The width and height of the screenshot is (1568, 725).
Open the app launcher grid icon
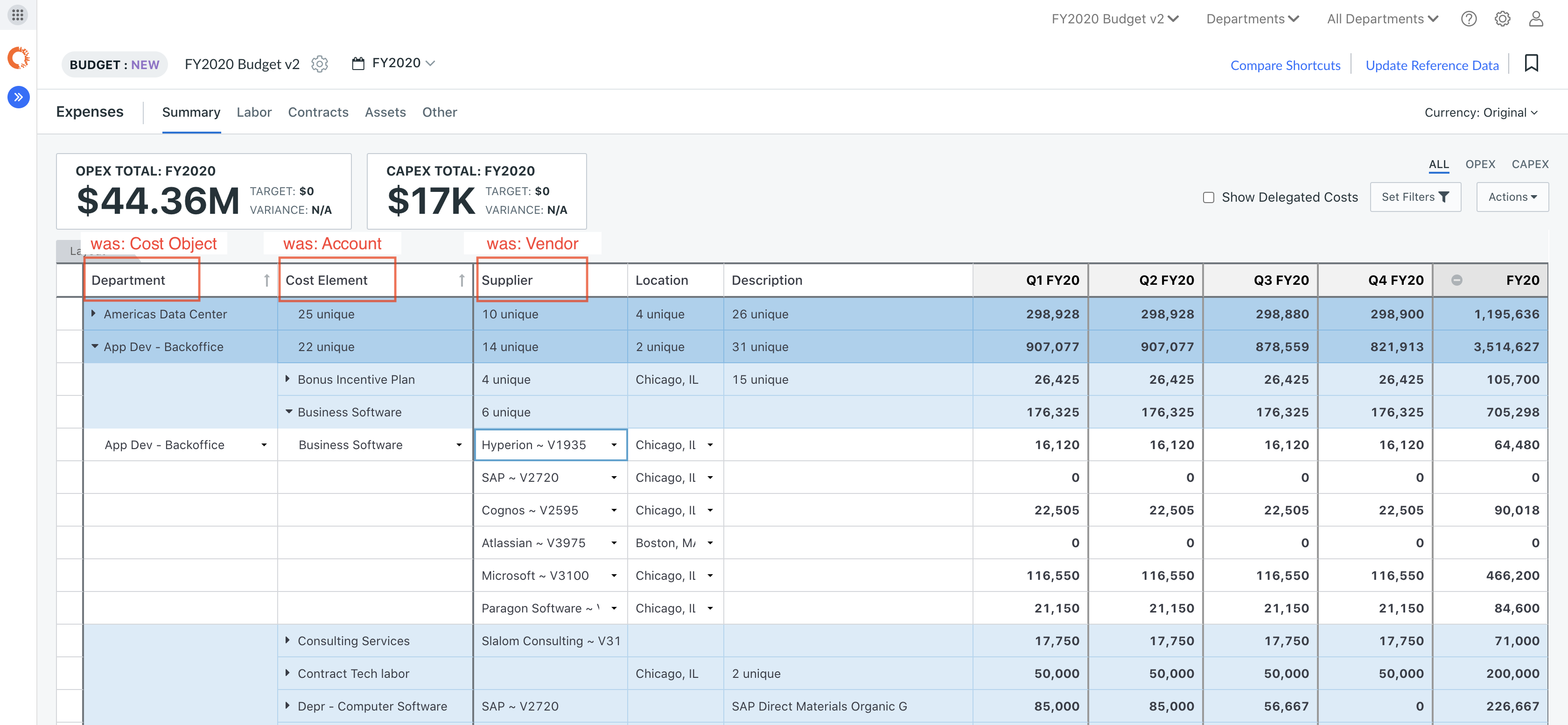[x=18, y=14]
